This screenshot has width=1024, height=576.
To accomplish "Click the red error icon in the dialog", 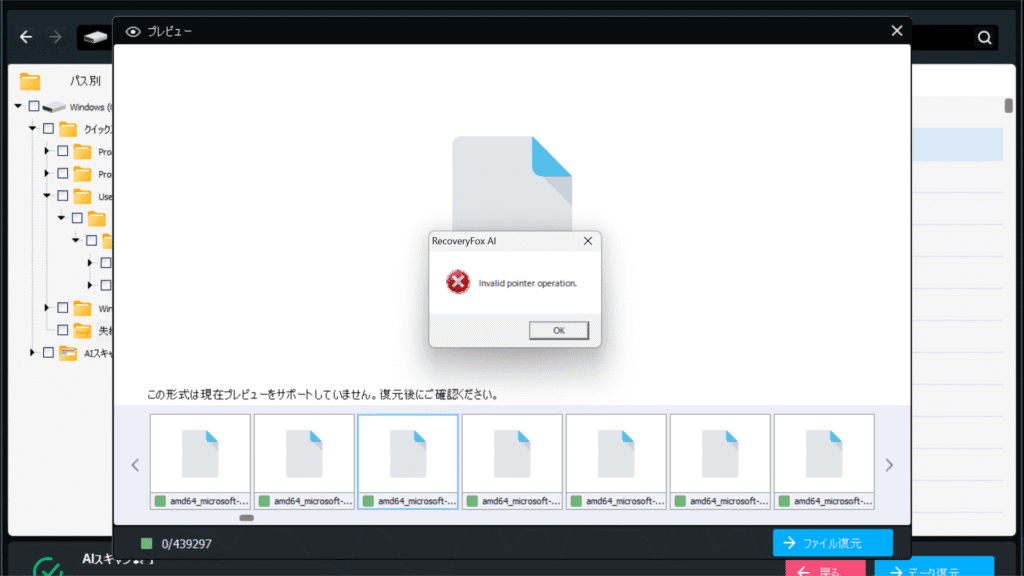I will click(458, 282).
